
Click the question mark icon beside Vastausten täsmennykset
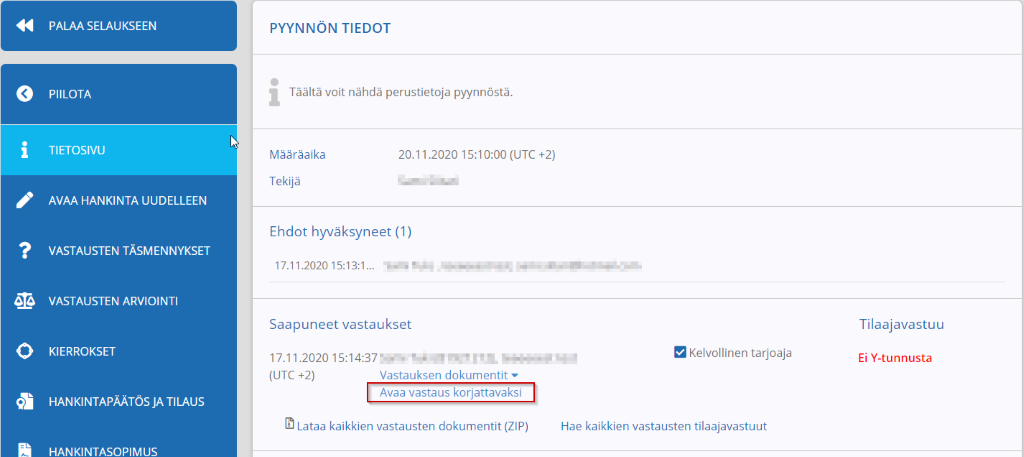click(x=25, y=251)
